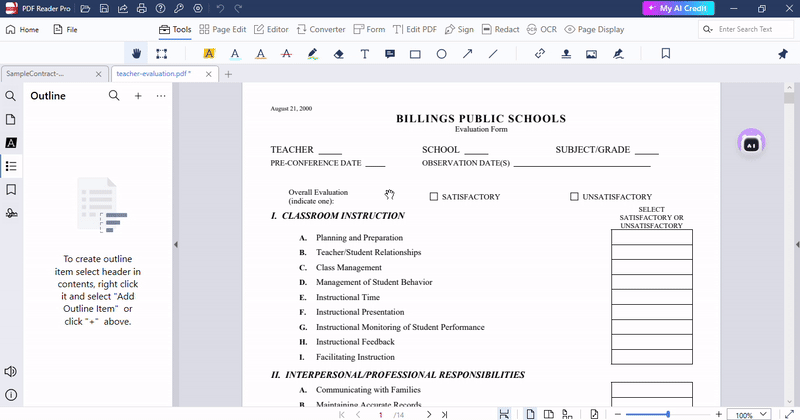This screenshot has width=800, height=420.
Task: Open a file with the folder icon
Action: [x=85, y=9]
